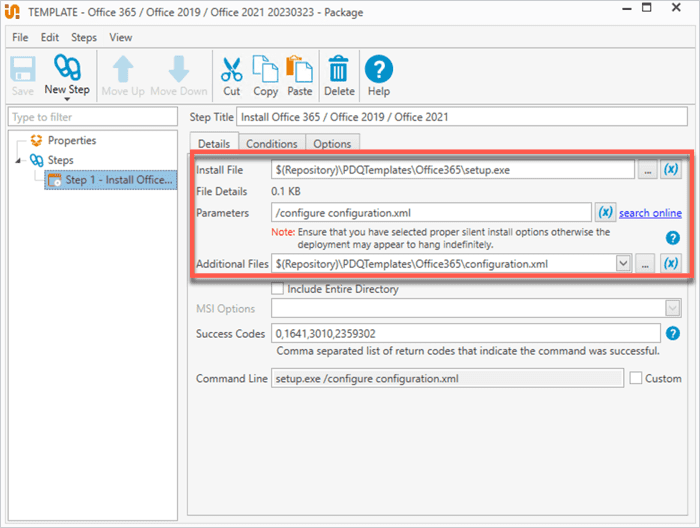Viewport: 700px width, 528px height.
Task: Enable the Custom command line checkbox
Action: tap(636, 378)
